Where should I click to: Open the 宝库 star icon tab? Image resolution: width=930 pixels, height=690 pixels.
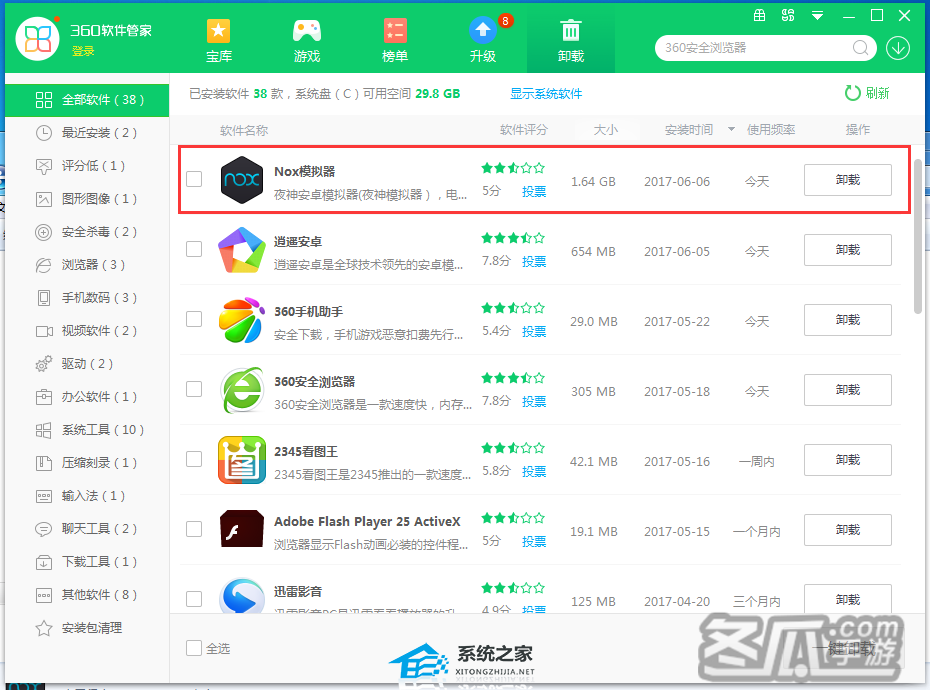tap(218, 40)
